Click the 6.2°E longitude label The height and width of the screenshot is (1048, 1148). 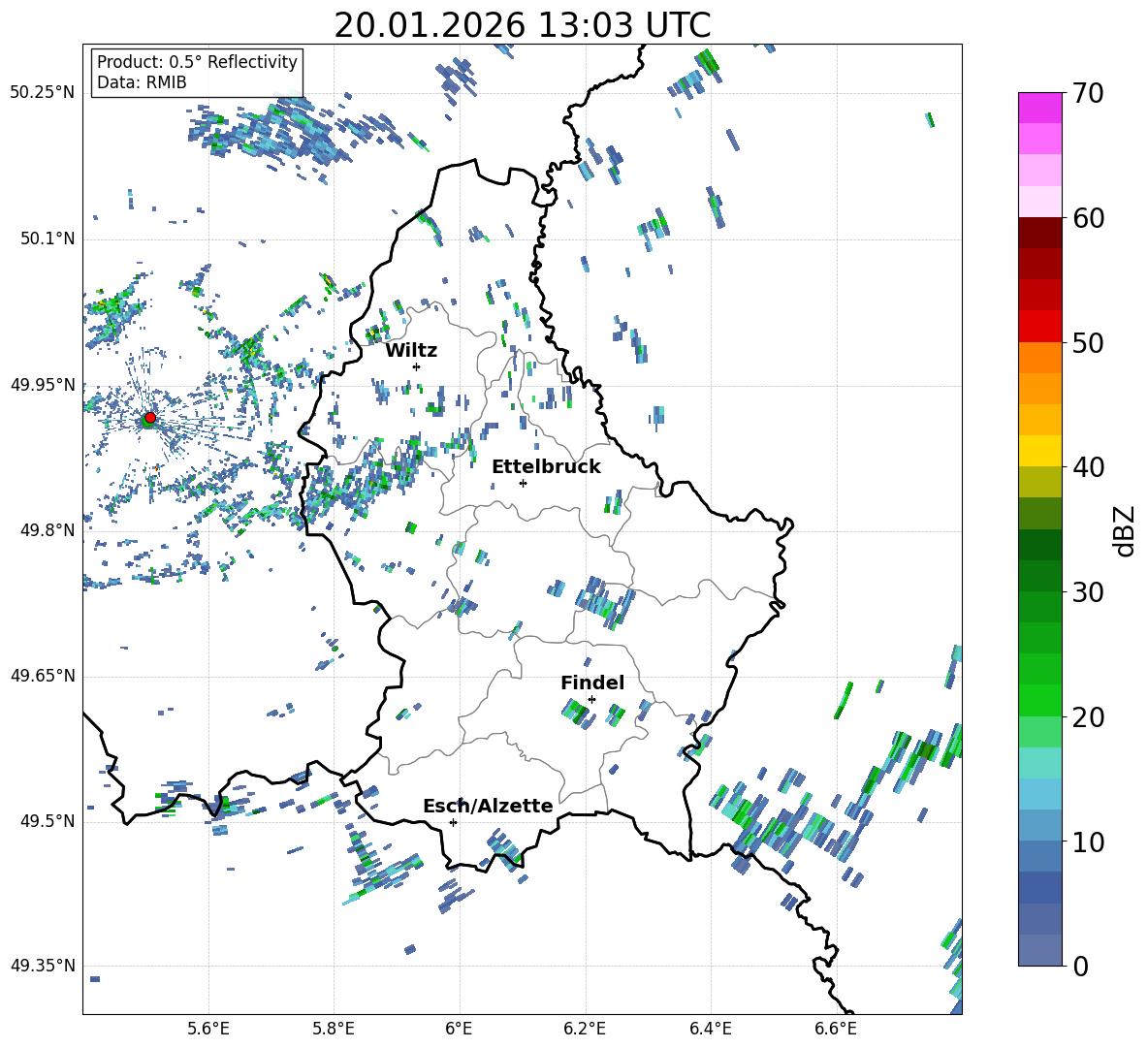pyautogui.click(x=585, y=1029)
